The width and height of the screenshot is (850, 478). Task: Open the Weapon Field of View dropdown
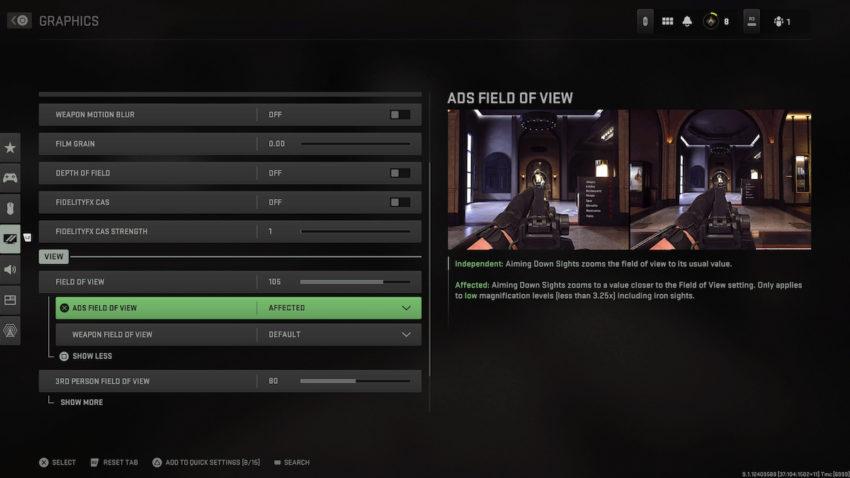[238, 334]
